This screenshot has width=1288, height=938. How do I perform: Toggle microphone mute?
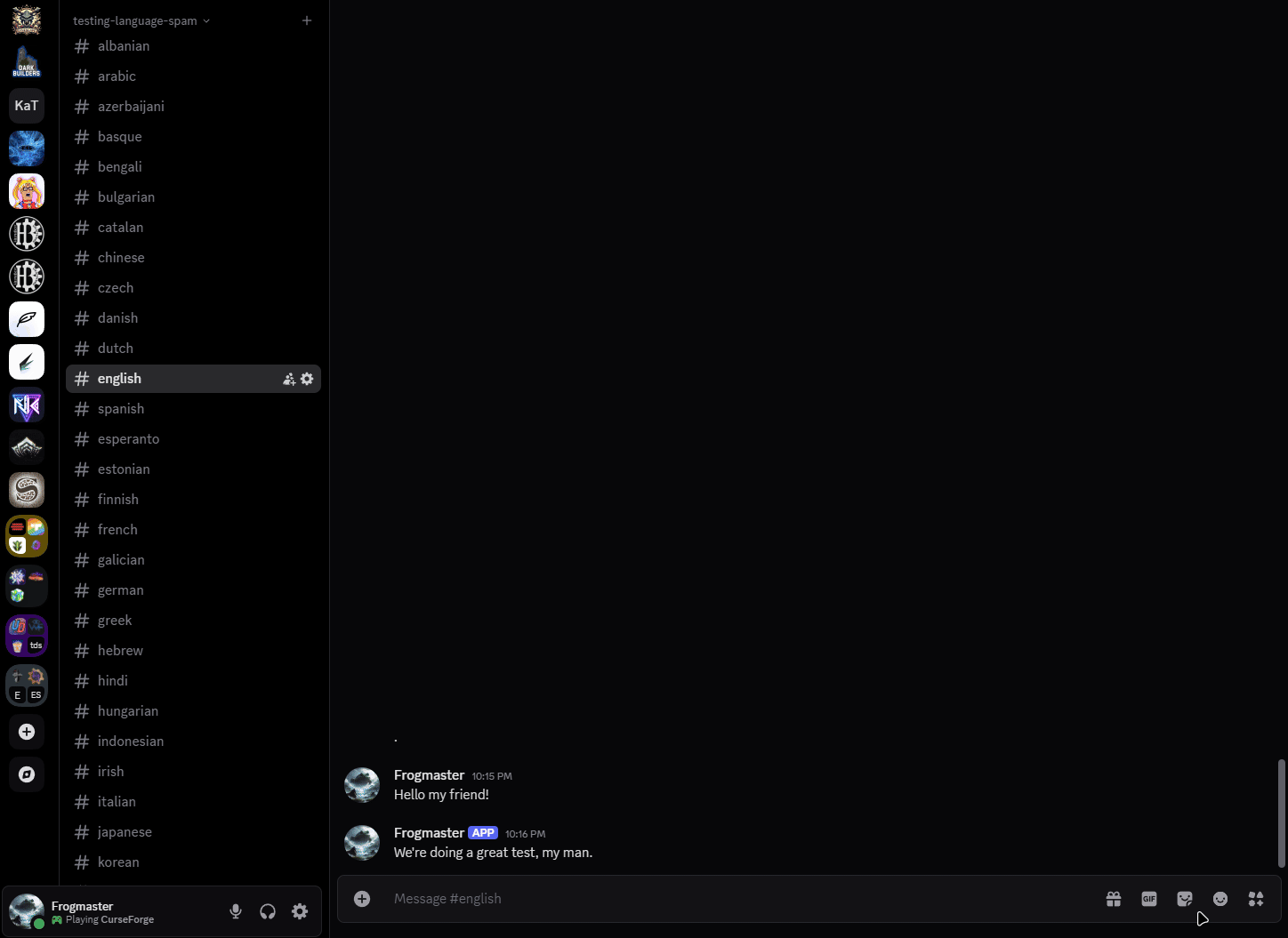236,911
